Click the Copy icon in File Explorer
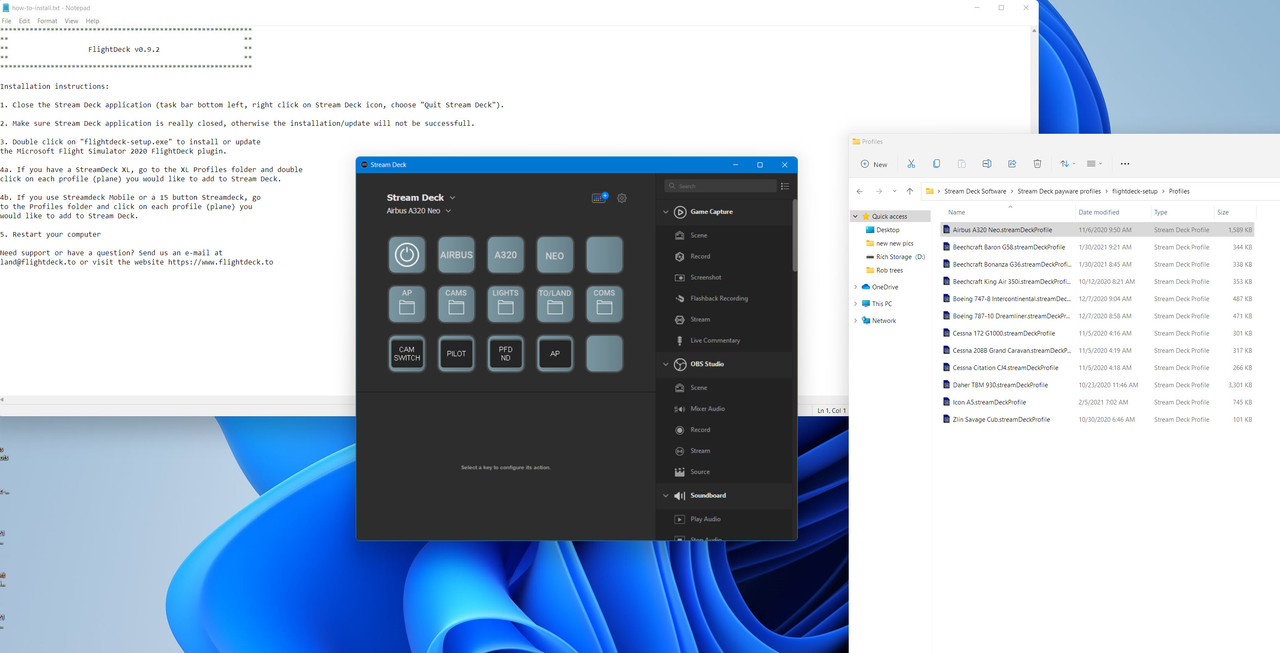 click(x=936, y=164)
